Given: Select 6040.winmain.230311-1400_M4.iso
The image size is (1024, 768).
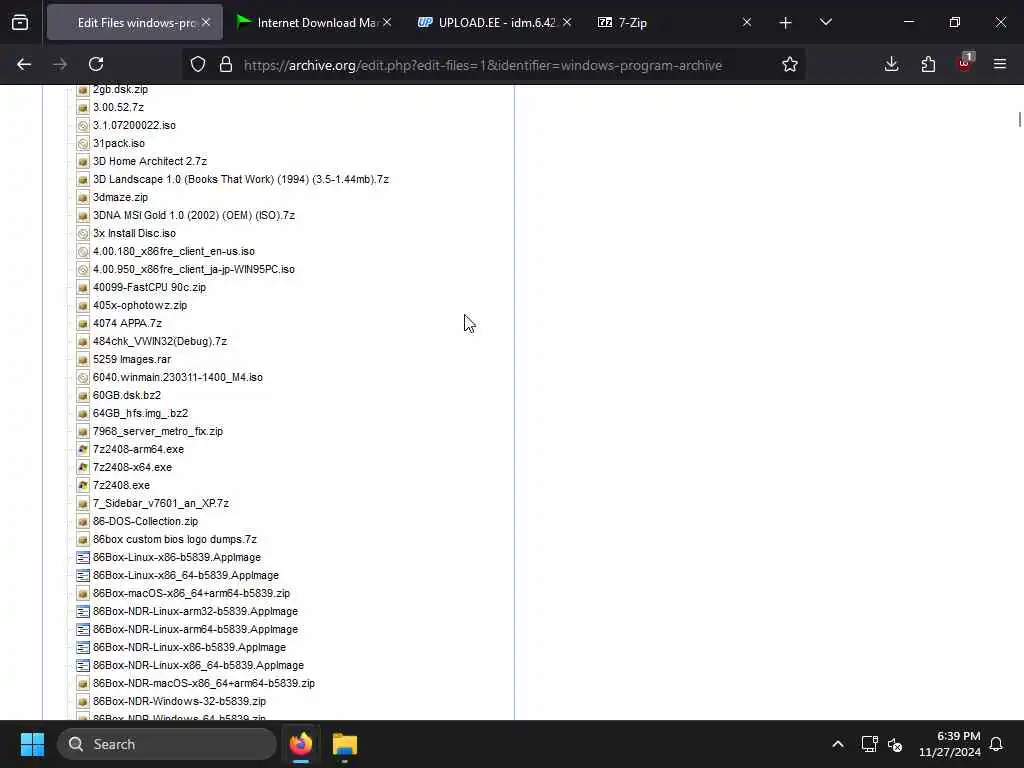Looking at the screenshot, I should point(178,377).
